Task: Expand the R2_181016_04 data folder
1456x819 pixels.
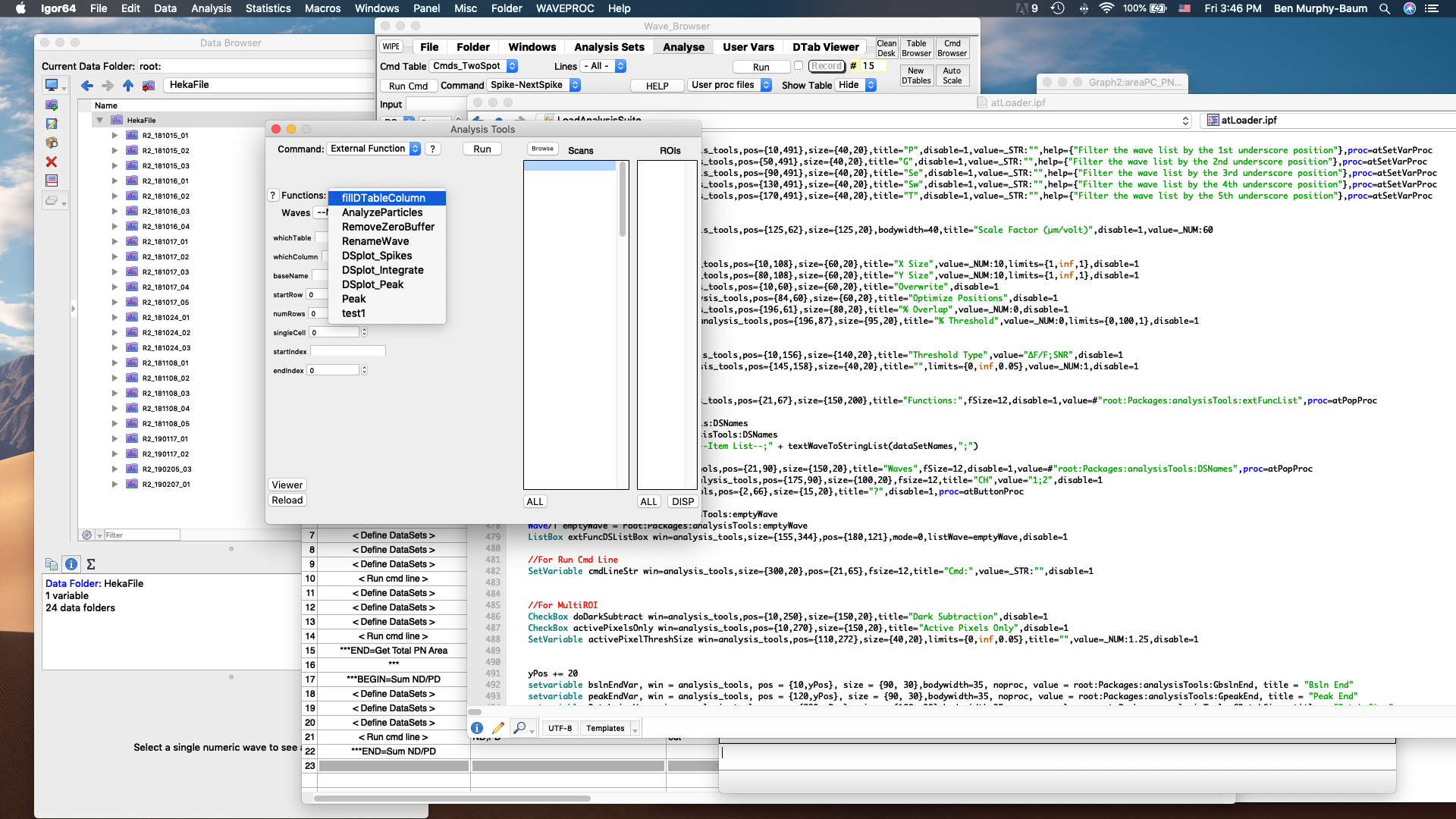Action: [x=115, y=227]
